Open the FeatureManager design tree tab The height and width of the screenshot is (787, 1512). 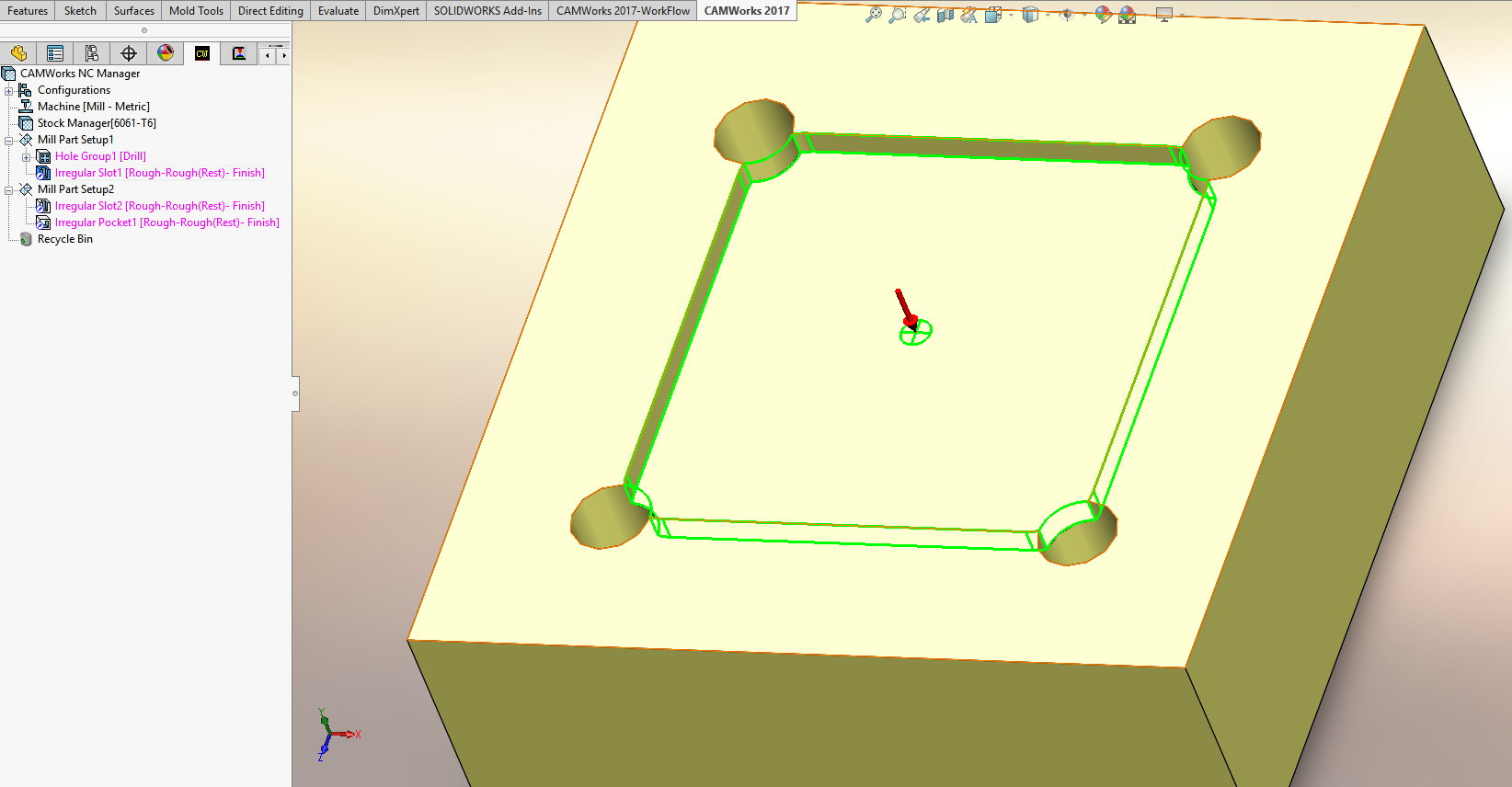pos(18,53)
